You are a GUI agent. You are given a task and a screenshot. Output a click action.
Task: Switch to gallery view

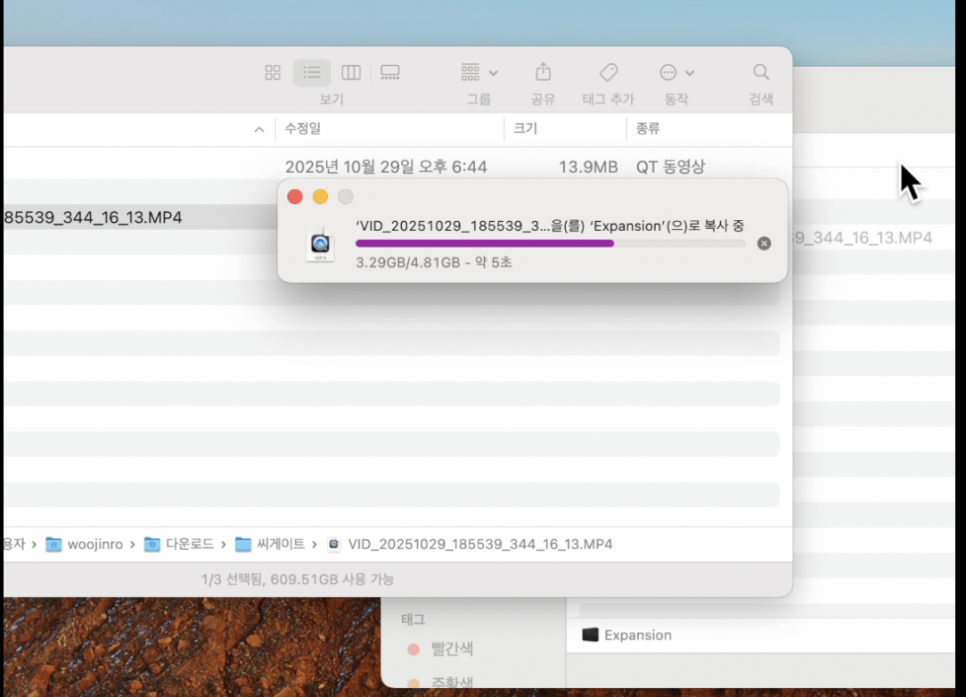(390, 72)
